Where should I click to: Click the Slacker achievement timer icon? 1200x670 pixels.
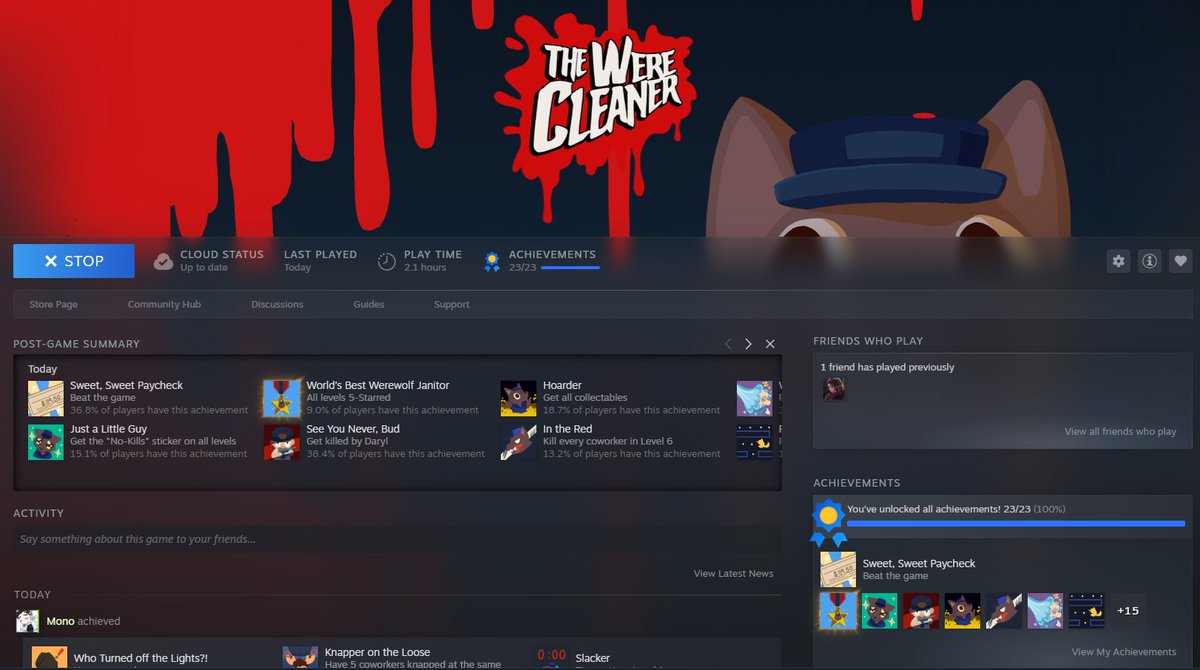(552, 658)
